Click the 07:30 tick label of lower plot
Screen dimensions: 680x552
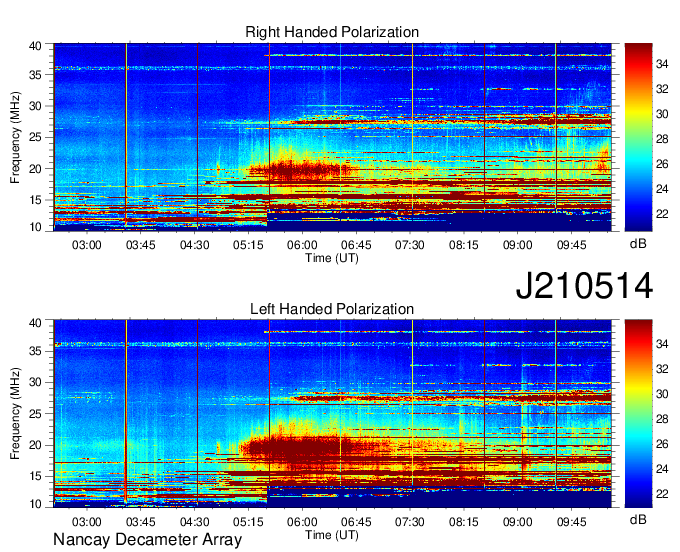click(409, 521)
